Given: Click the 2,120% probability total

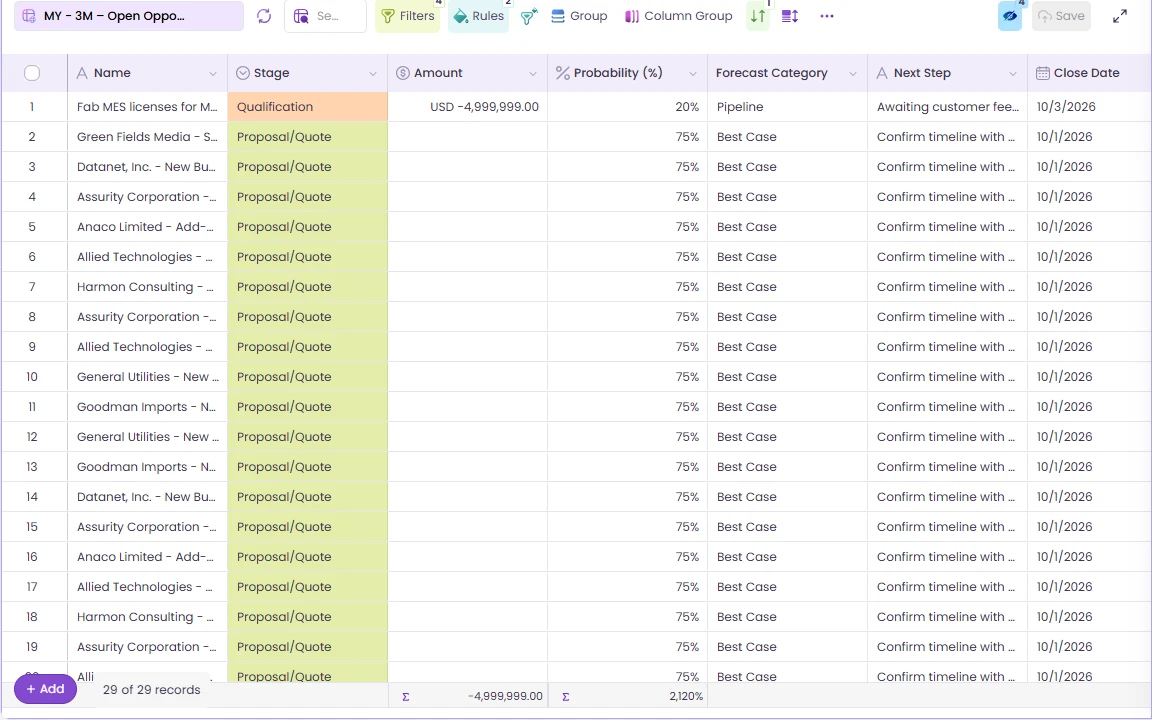Looking at the screenshot, I should pos(685,696).
